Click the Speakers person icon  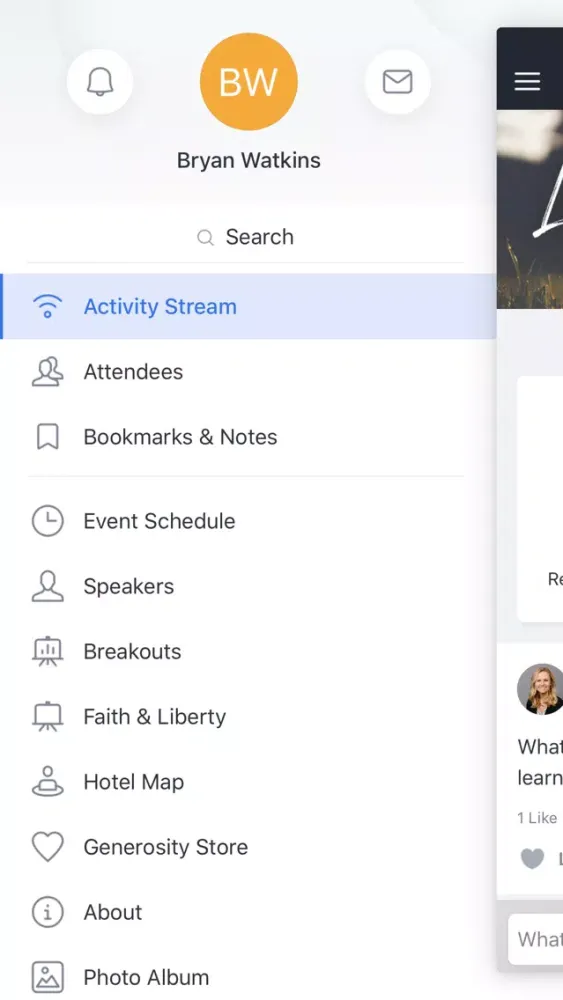coord(48,586)
